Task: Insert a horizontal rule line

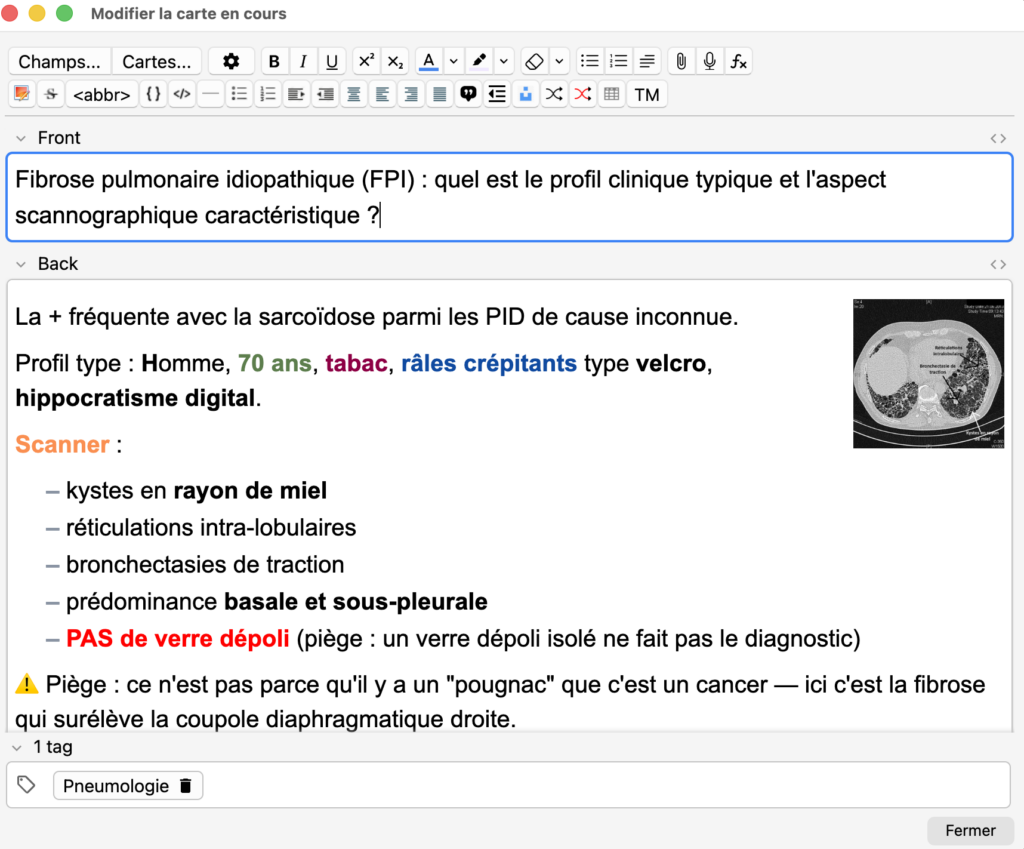Action: pos(211,94)
